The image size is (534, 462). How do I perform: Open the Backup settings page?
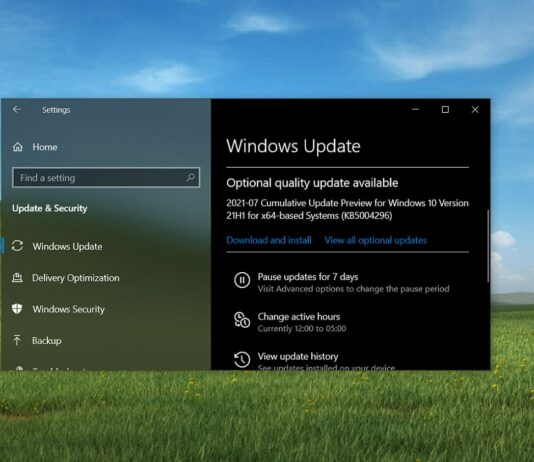[47, 340]
